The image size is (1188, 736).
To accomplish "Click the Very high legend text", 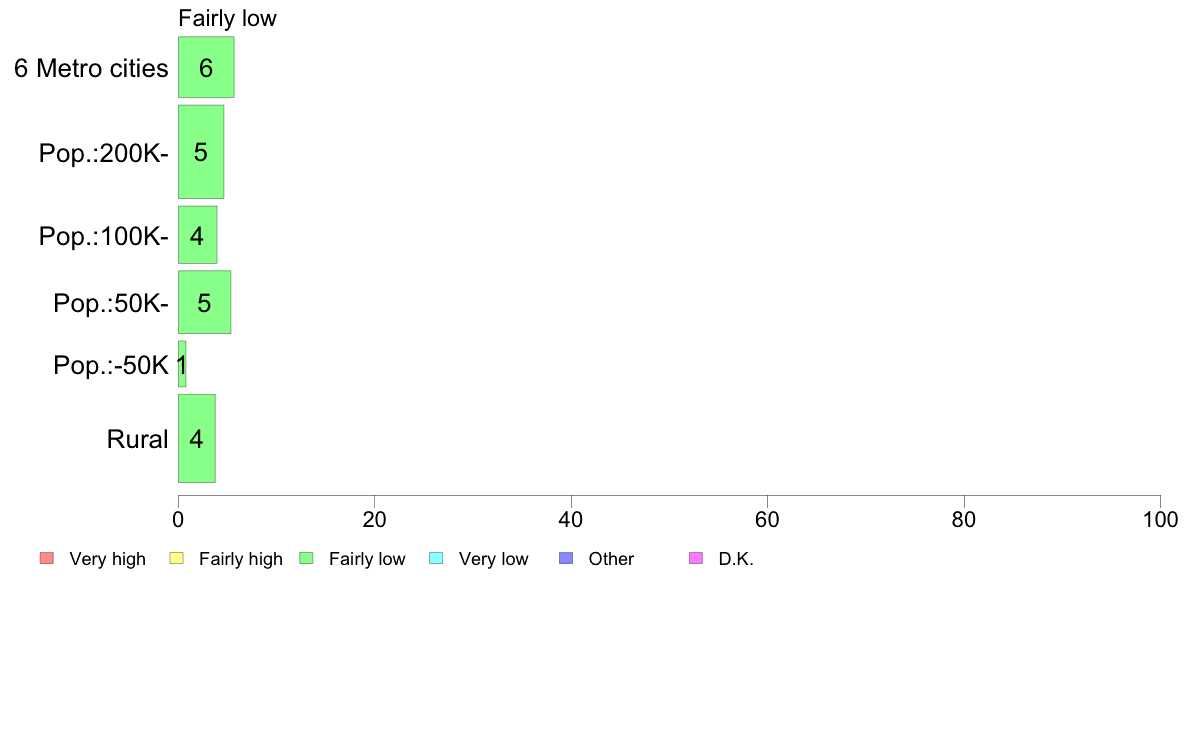I will pos(108,559).
